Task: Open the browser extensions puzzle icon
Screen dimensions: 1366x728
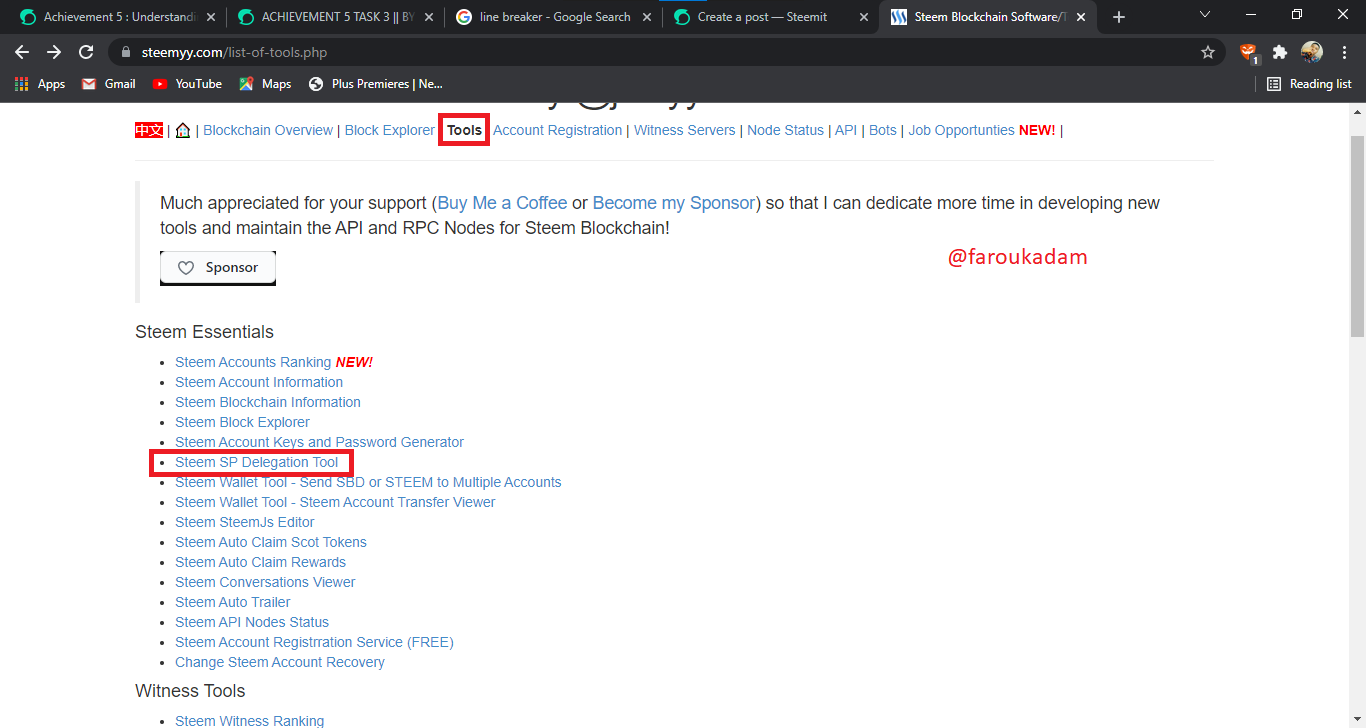Action: pos(1279,52)
